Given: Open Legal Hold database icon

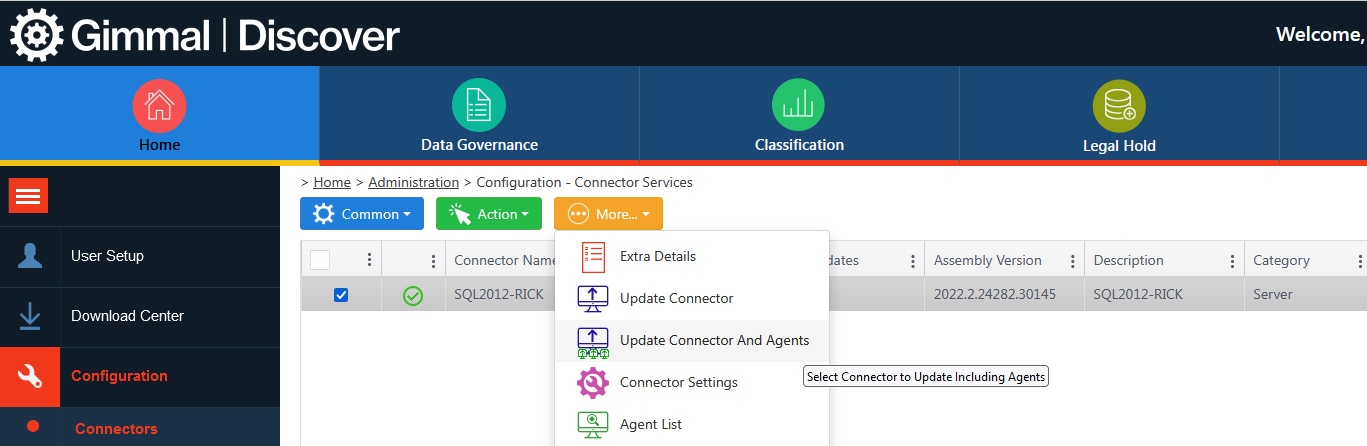Looking at the screenshot, I should 1119,105.
